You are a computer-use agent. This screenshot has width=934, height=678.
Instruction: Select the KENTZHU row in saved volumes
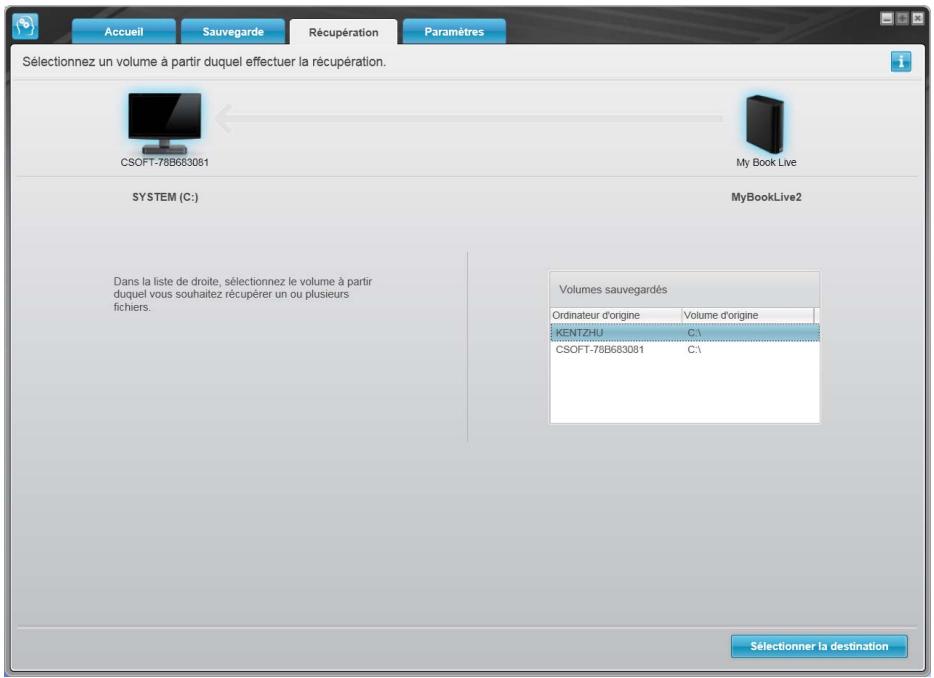(685, 332)
